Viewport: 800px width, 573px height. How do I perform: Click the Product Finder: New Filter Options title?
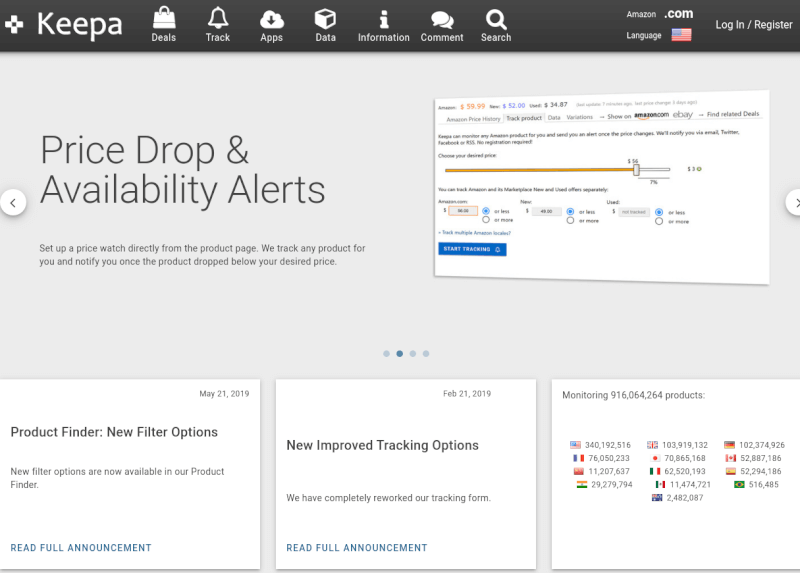pyautogui.click(x=114, y=432)
